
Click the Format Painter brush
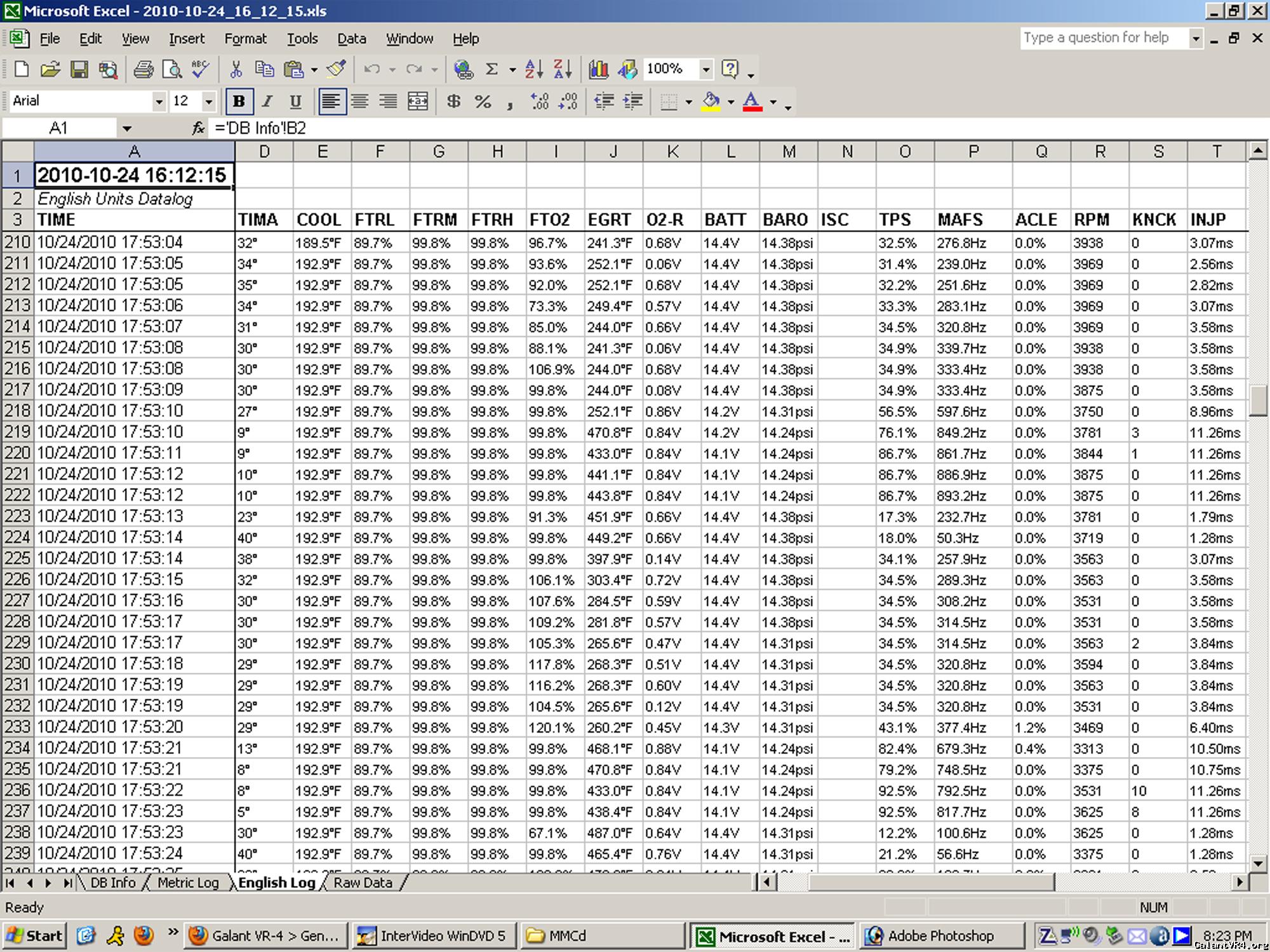(337, 69)
